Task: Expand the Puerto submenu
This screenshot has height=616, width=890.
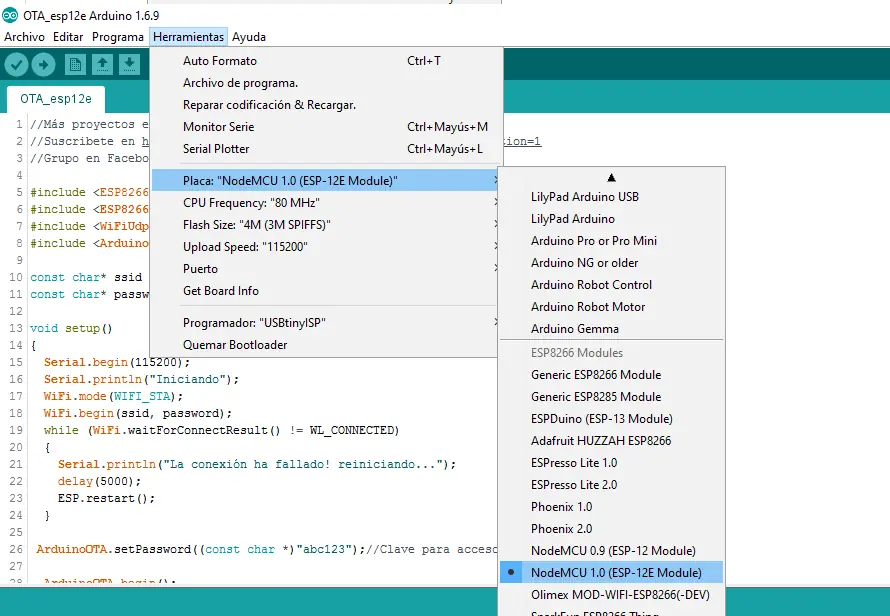Action: point(324,269)
